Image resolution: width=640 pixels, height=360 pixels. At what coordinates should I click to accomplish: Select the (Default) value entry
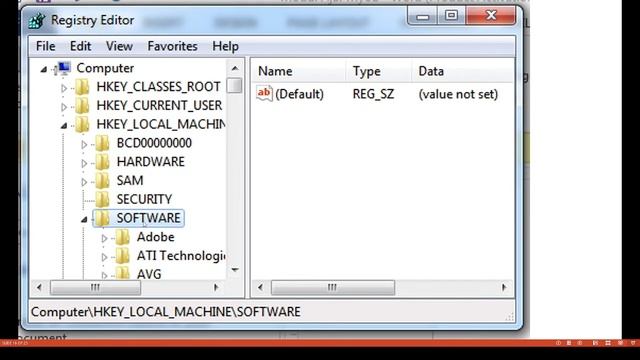click(x=299, y=94)
